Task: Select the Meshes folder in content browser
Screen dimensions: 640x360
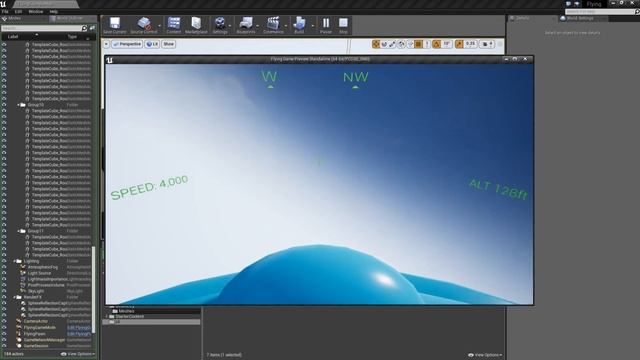Action: point(126,311)
